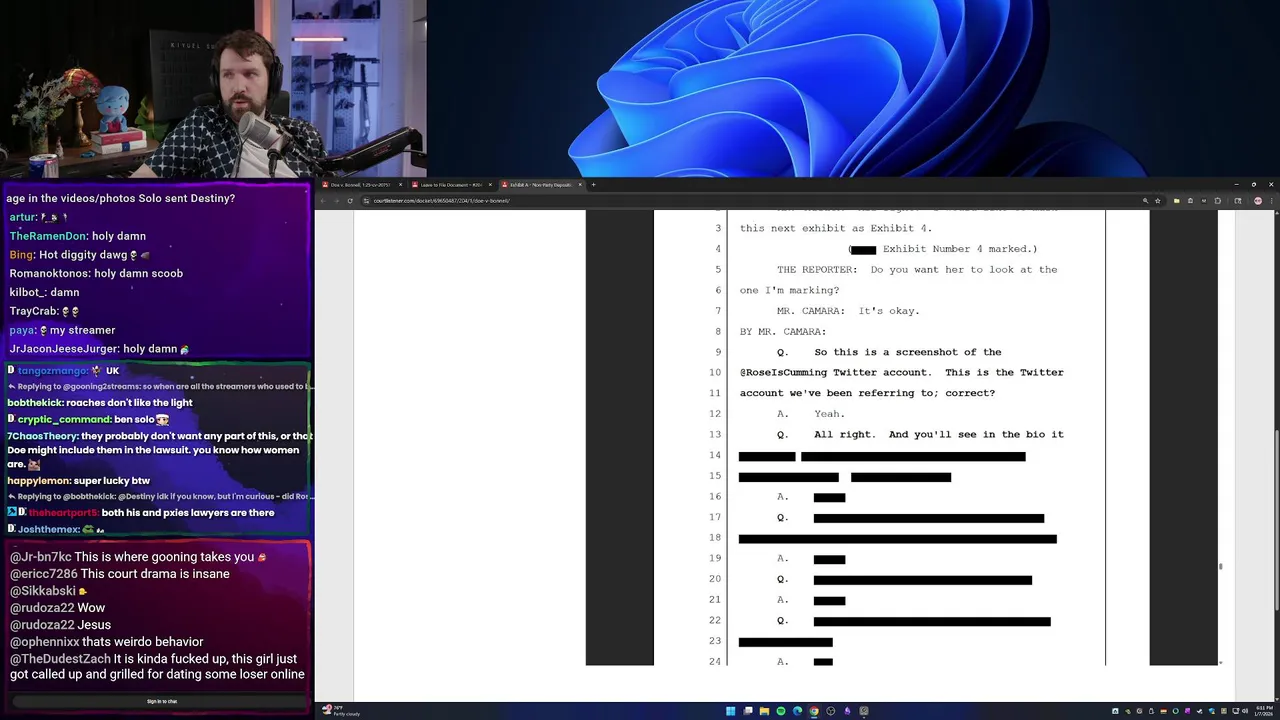Viewport: 1280px width, 720px height.
Task: Click 'Replying to @gooning2streams' reply header
Action: tap(159, 387)
